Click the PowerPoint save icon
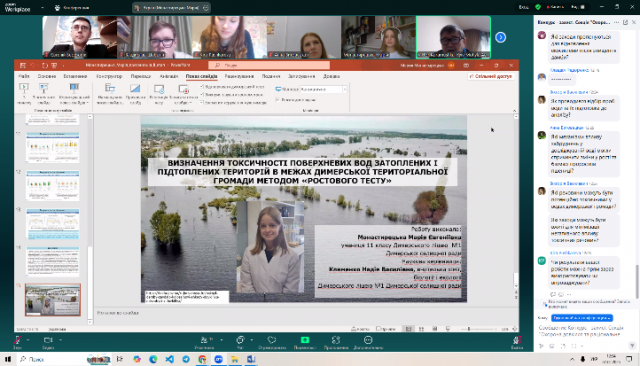640x366 pixels. point(23,65)
